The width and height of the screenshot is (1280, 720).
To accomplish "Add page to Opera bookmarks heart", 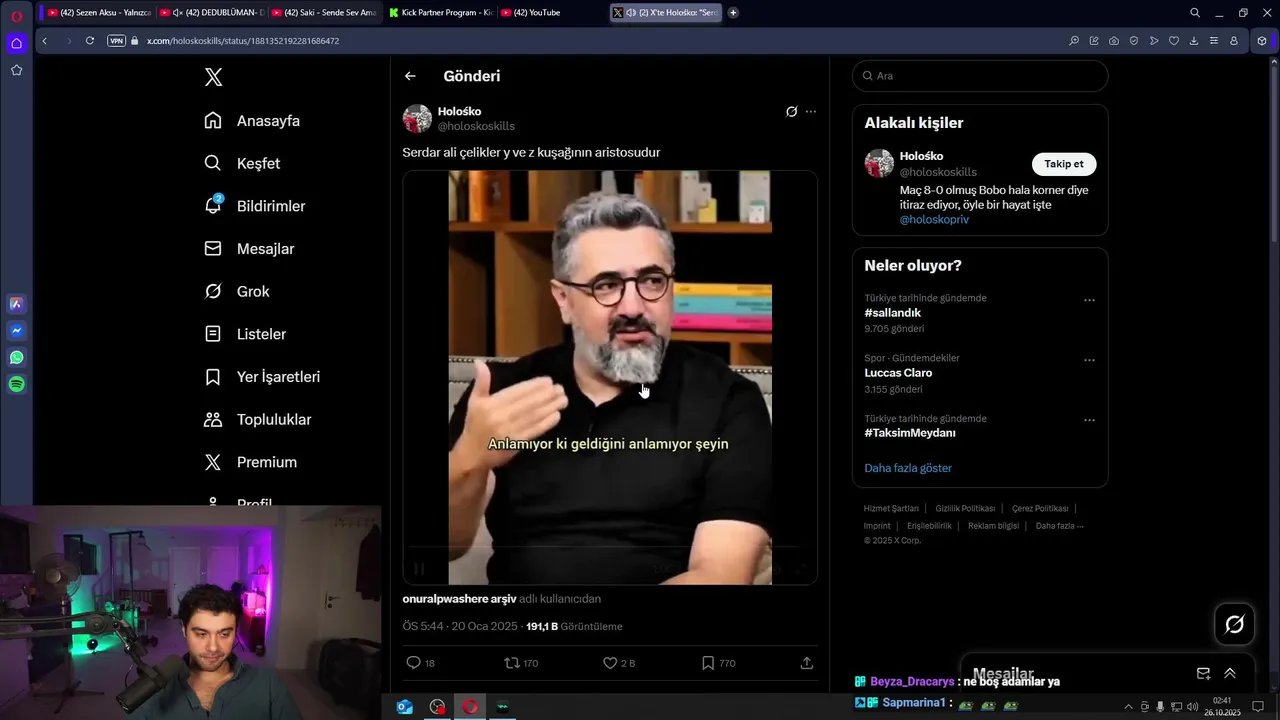I will click(x=1174, y=41).
